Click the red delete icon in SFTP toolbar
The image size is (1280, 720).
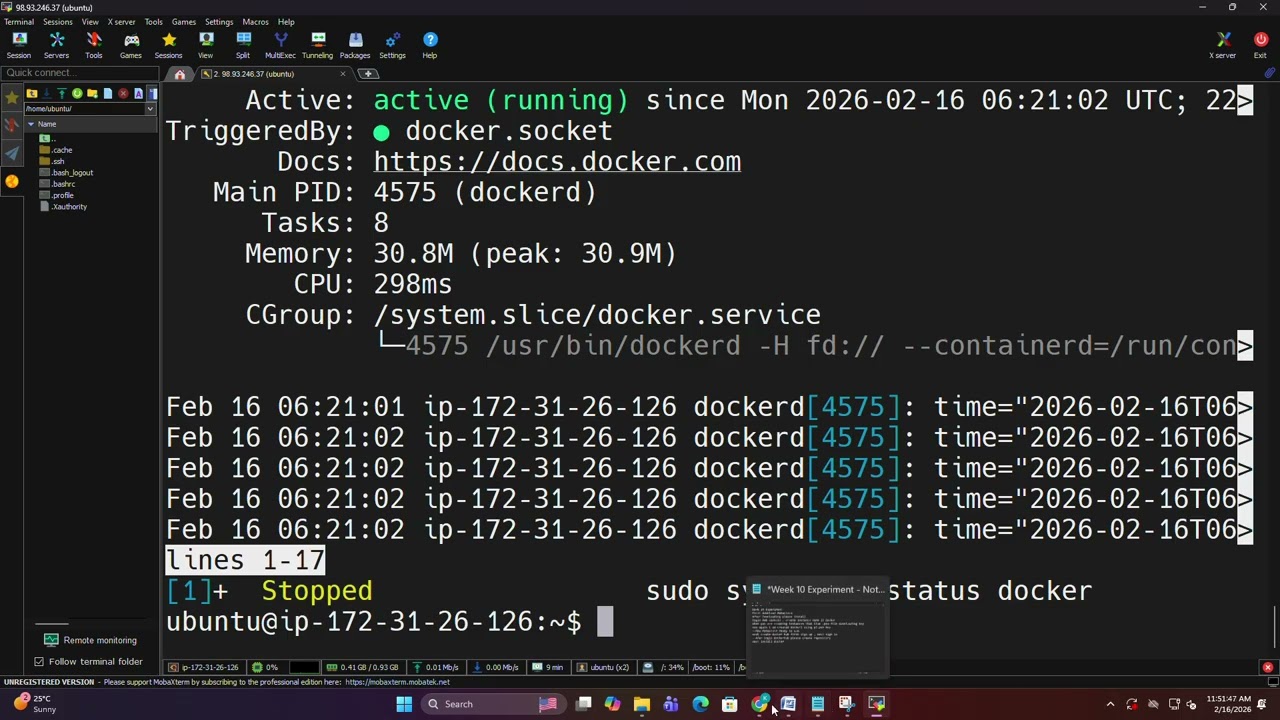pyautogui.click(x=123, y=94)
